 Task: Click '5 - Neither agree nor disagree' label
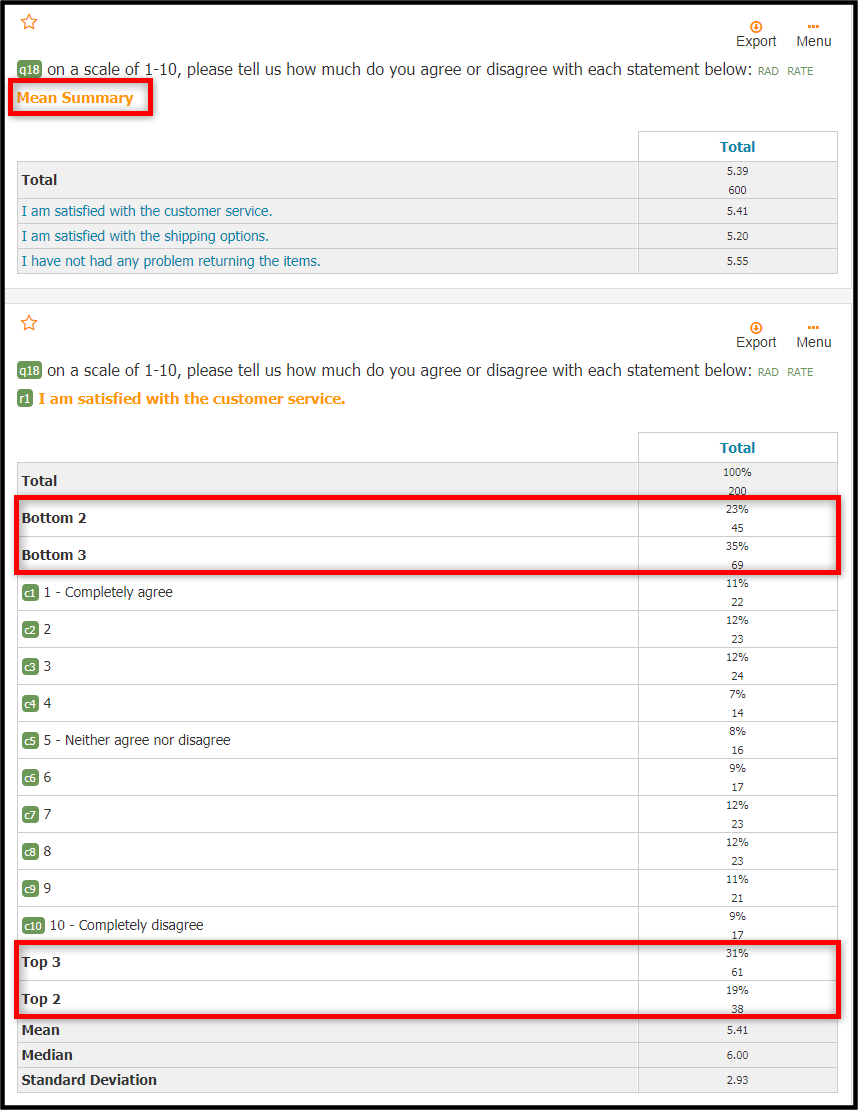point(137,740)
